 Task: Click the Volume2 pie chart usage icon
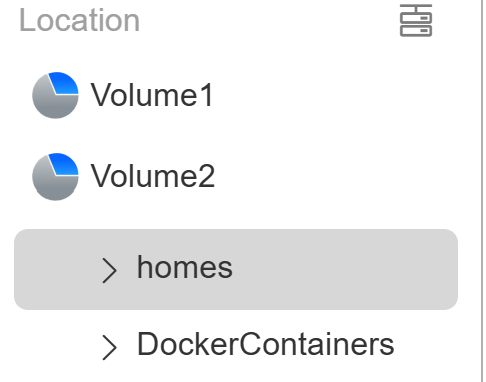(x=55, y=177)
